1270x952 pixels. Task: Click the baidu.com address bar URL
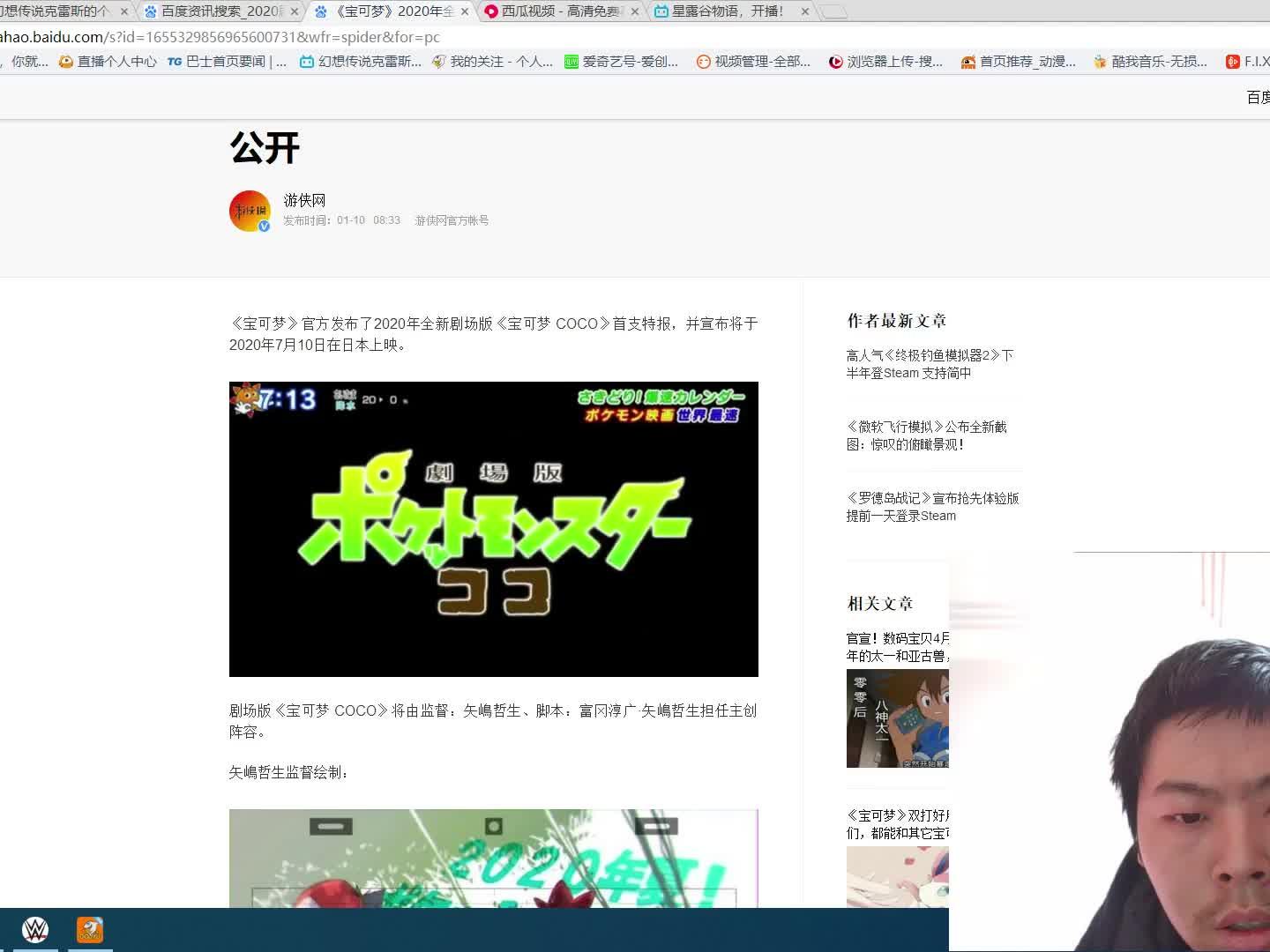(x=220, y=37)
